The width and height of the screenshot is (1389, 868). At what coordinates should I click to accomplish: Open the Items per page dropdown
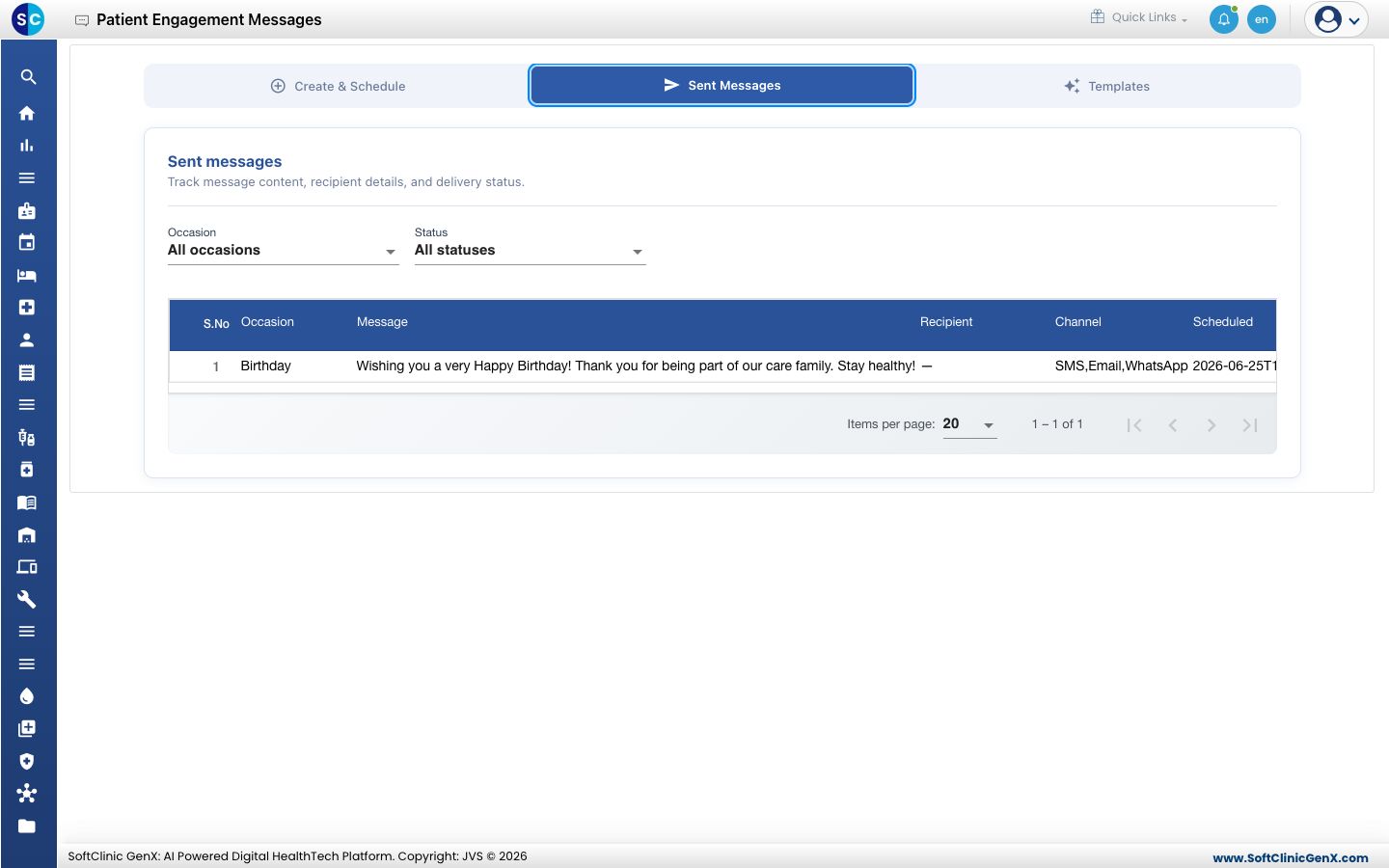coord(969,424)
